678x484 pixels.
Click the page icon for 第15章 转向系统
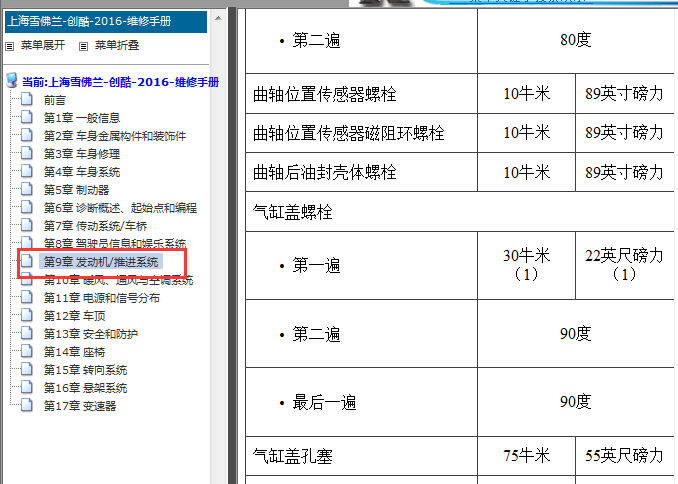coord(27,369)
